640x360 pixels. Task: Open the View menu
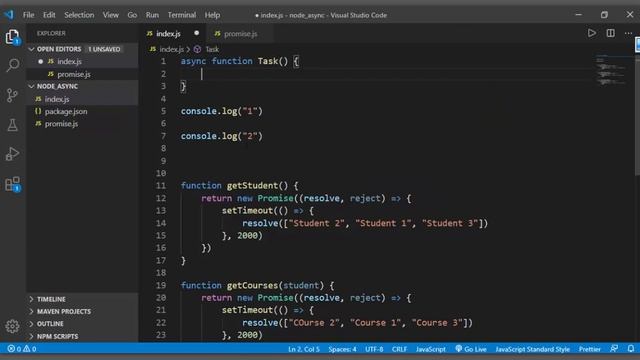[x=111, y=15]
